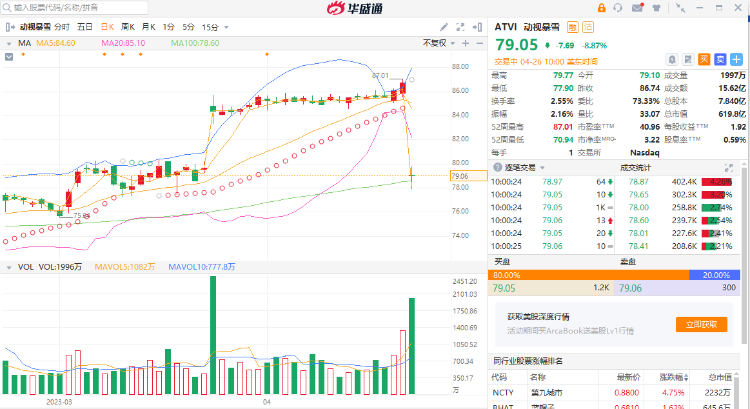Click the MAVOL10:777.8万 label
Screen dimensions: 750x409
pos(201,267)
